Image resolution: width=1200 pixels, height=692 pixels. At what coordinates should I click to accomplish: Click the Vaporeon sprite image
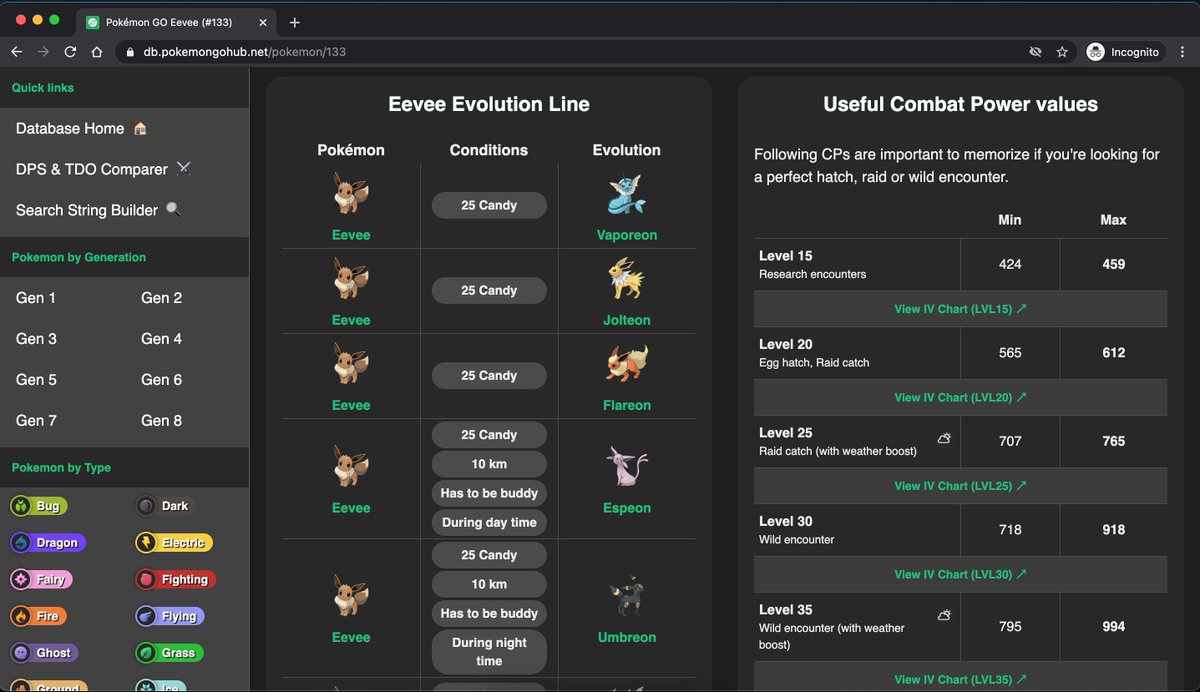[627, 195]
